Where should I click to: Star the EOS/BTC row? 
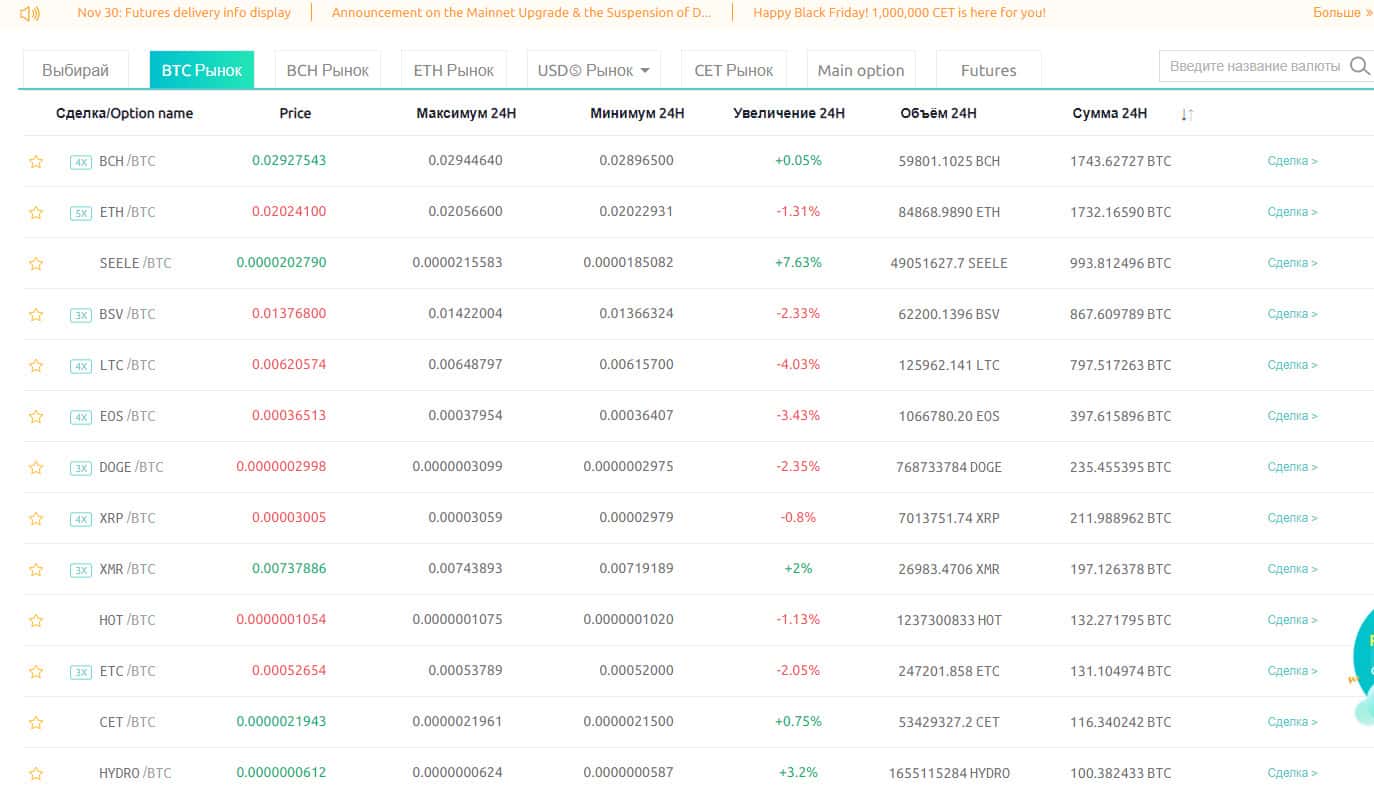tap(36, 416)
